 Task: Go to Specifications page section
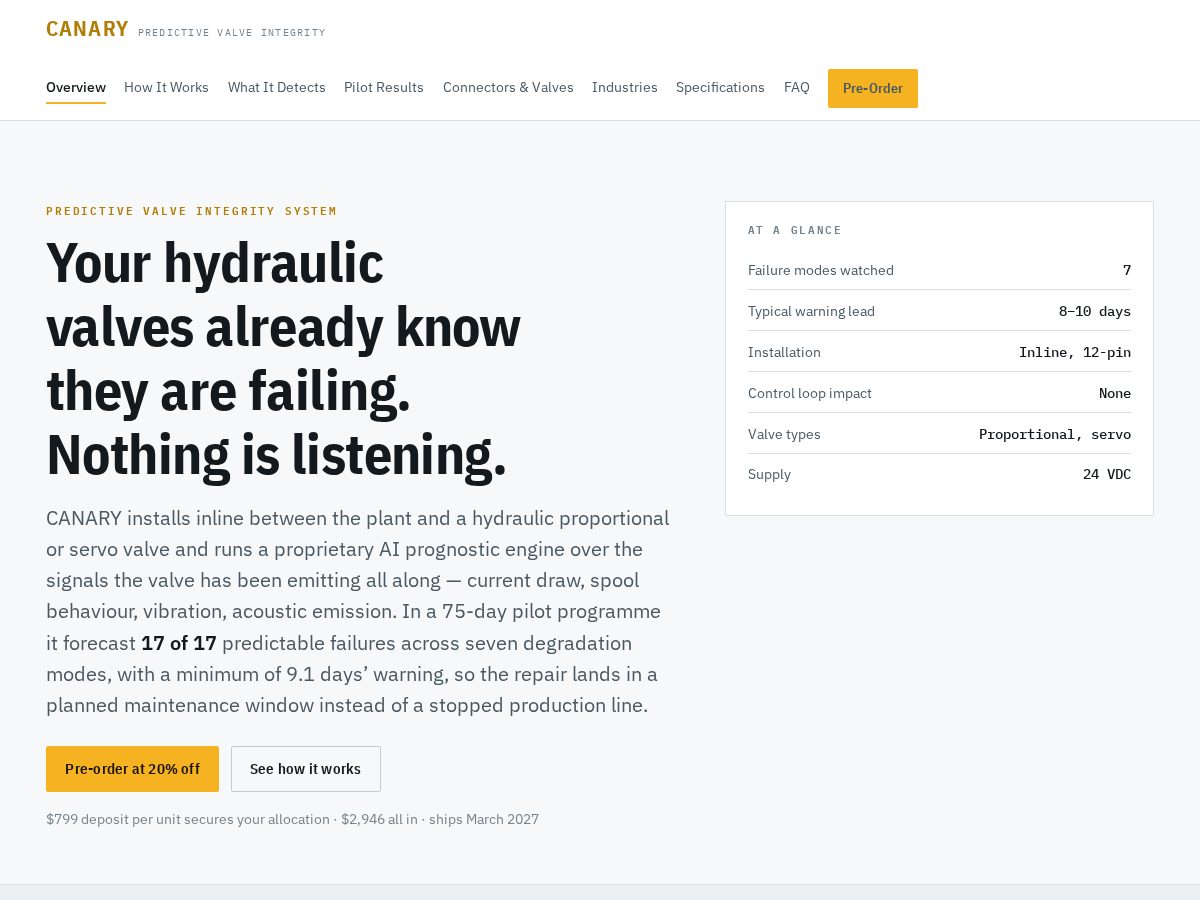click(x=720, y=88)
